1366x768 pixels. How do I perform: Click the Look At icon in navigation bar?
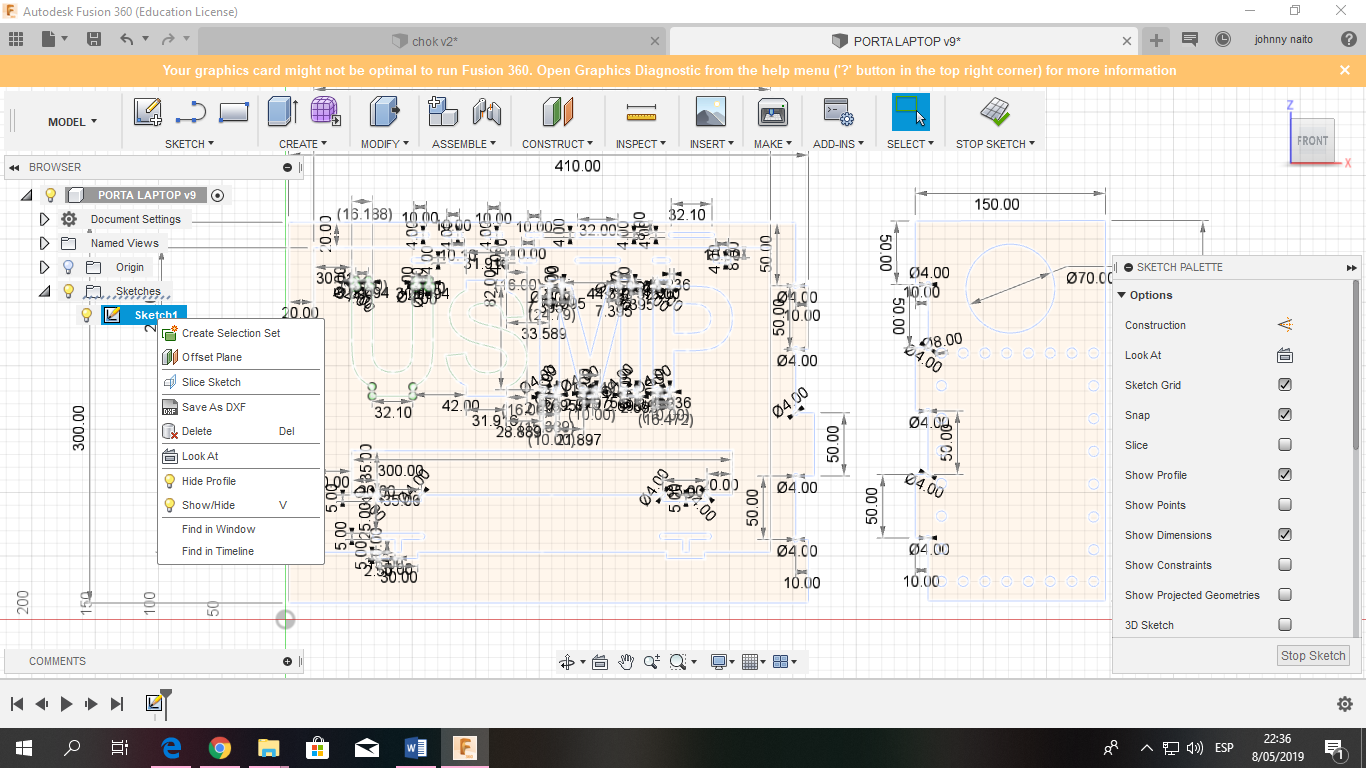[x=600, y=662]
